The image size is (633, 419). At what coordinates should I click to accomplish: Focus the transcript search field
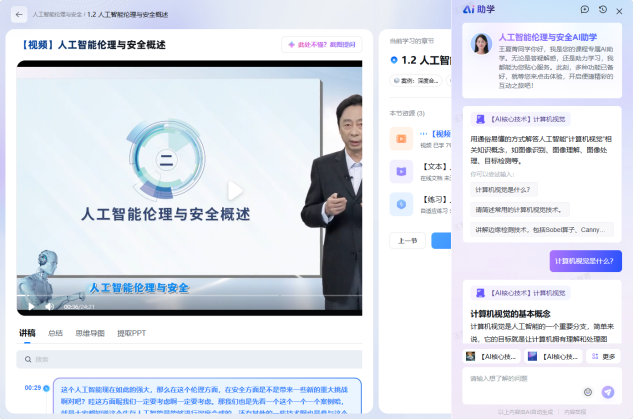point(189,359)
